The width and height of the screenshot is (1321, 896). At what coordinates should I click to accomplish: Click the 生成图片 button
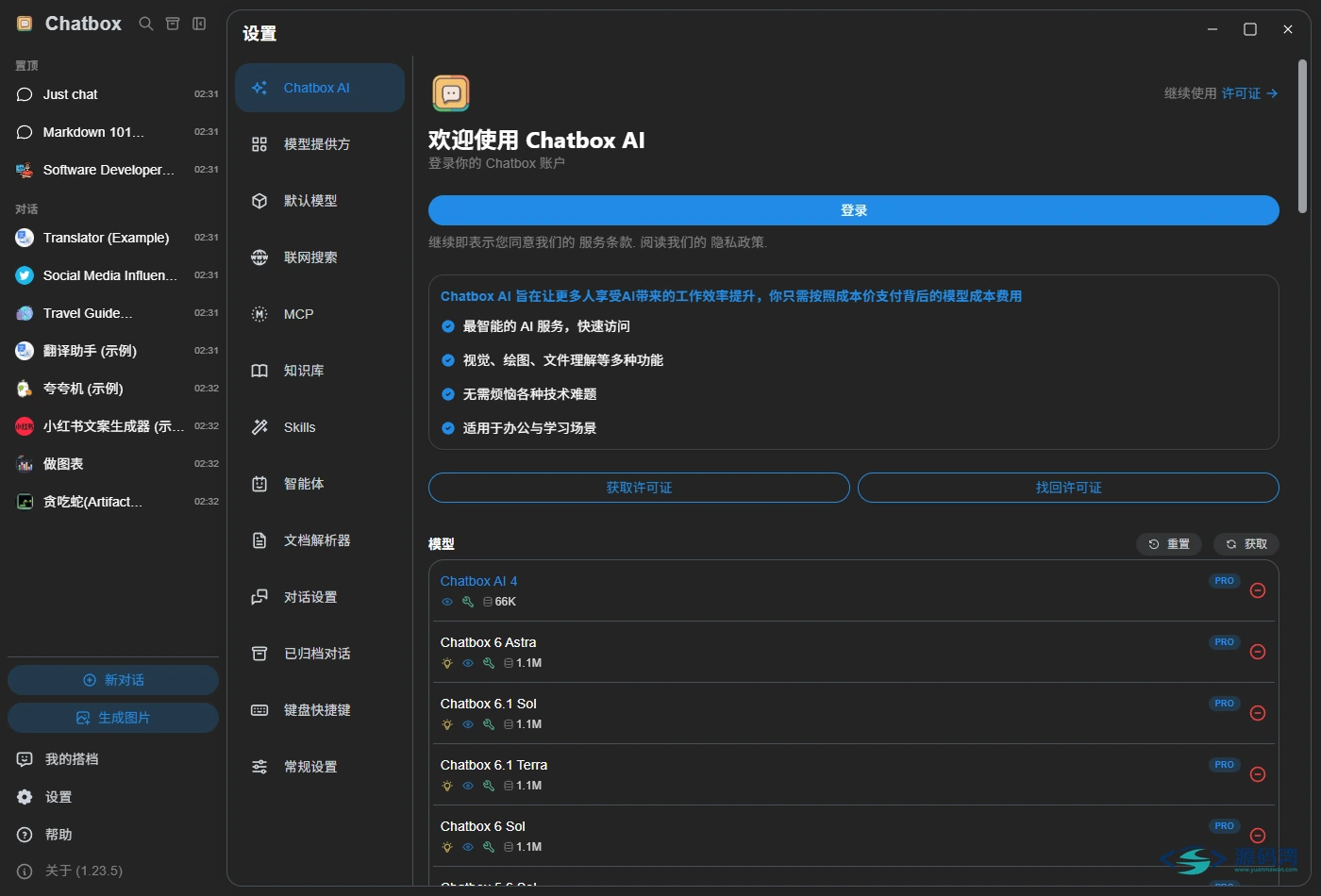point(113,718)
